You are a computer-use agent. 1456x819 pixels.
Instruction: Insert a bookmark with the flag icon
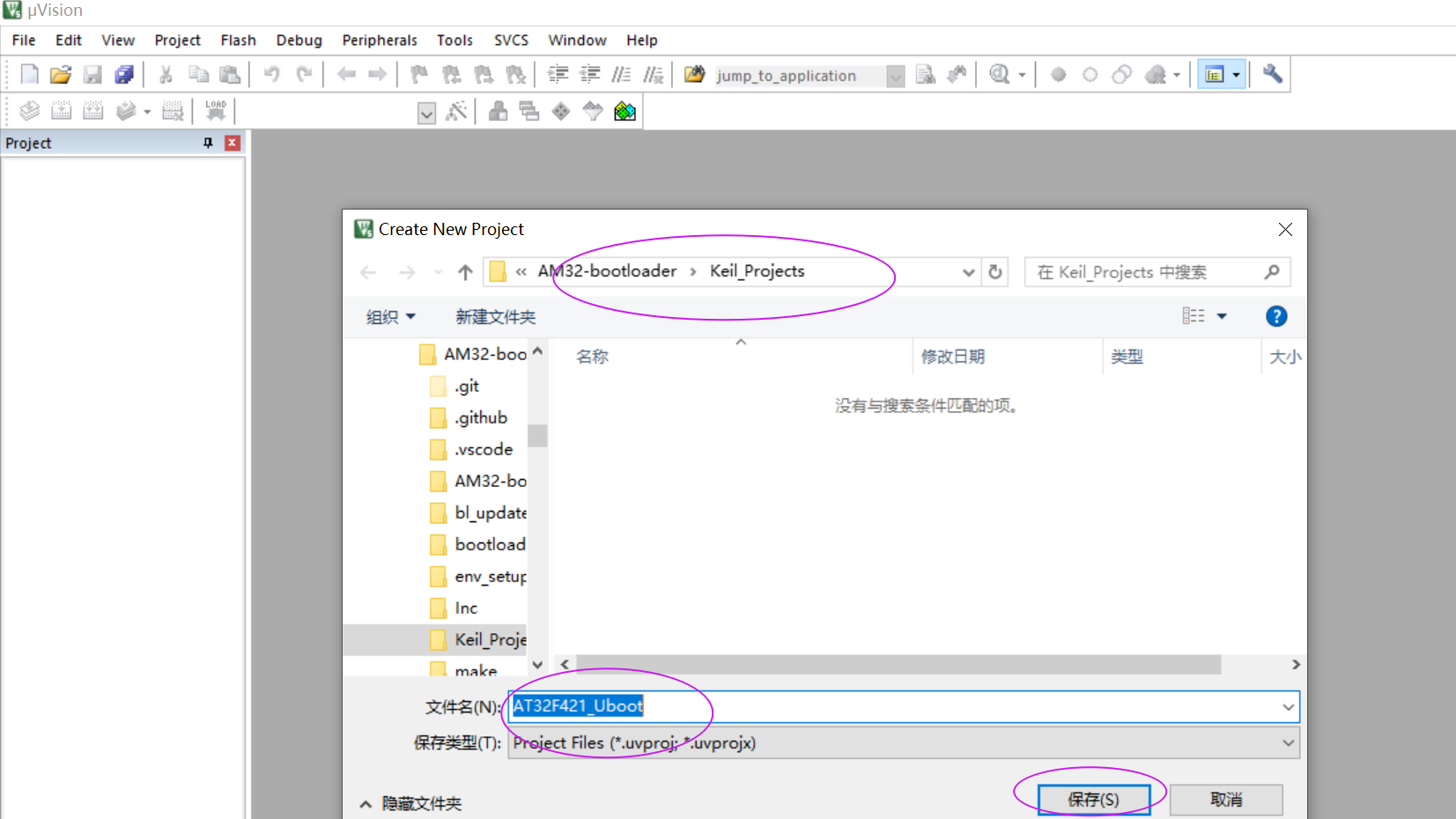click(419, 75)
